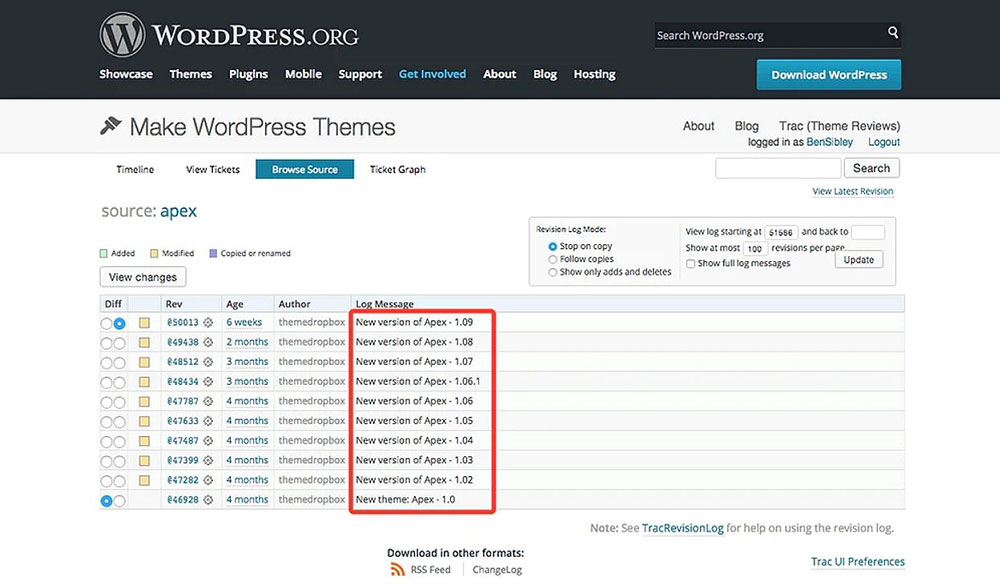Open changeset gear icon for revision 47787
1000x584 pixels.
(208, 402)
